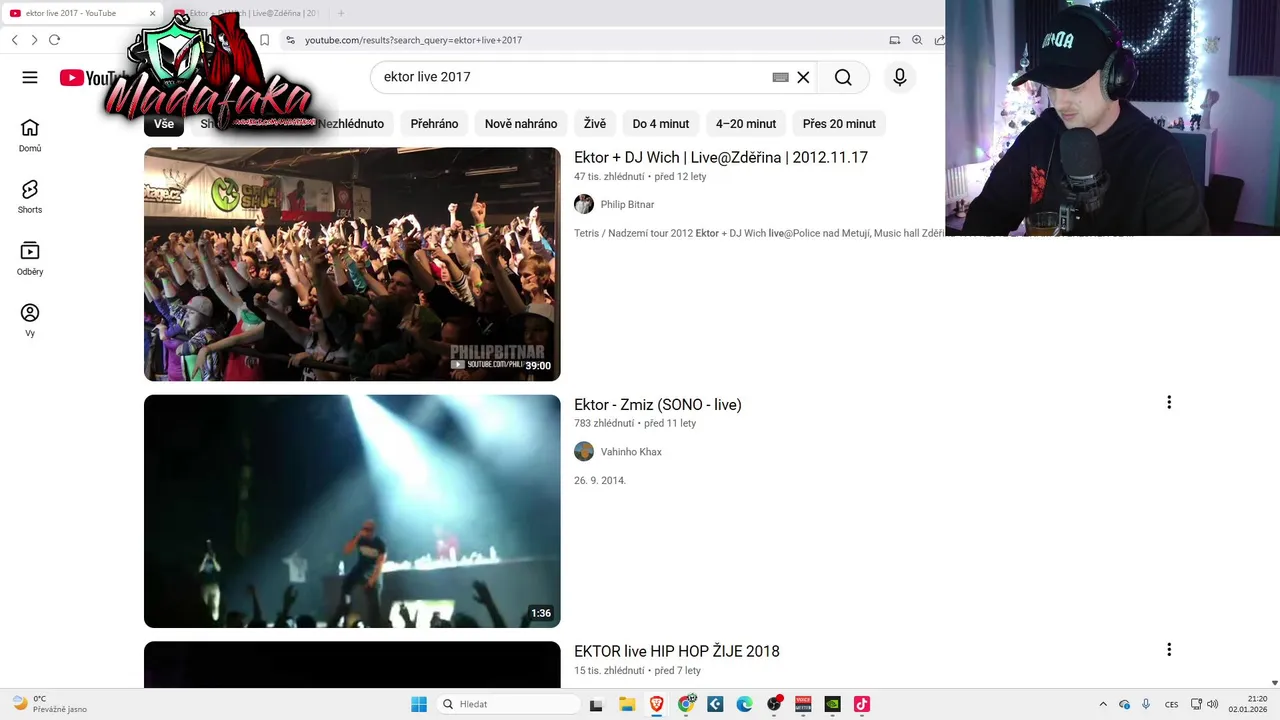Switch to the Brave browser taskbar icon
The width and height of the screenshot is (1280, 720).
click(x=657, y=704)
